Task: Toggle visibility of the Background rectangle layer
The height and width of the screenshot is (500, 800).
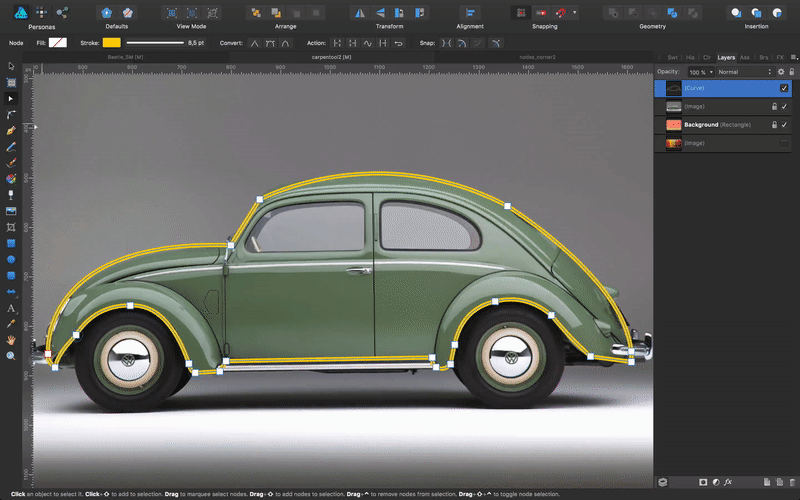Action: pyautogui.click(x=784, y=125)
